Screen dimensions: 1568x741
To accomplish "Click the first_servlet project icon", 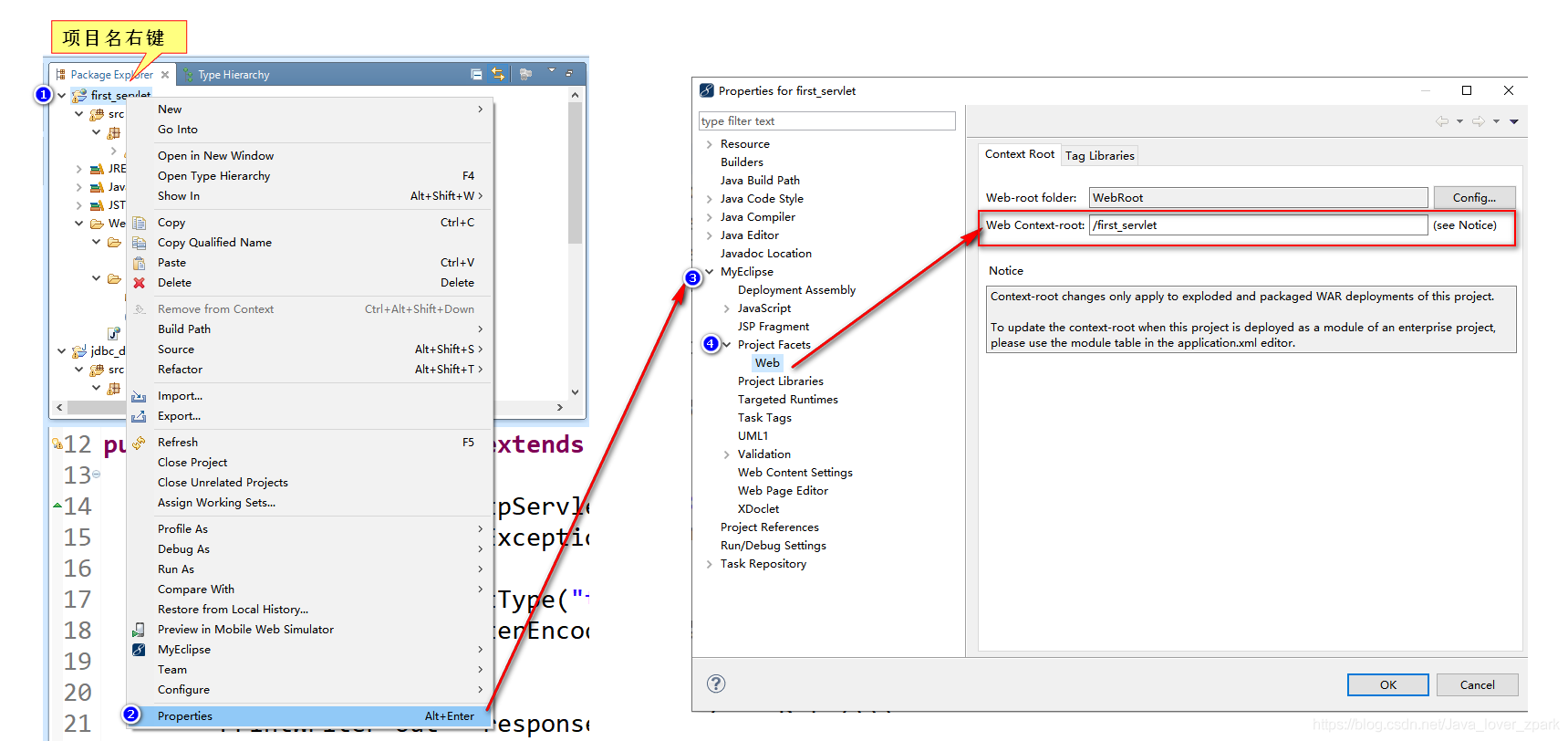I will pyautogui.click(x=79, y=95).
